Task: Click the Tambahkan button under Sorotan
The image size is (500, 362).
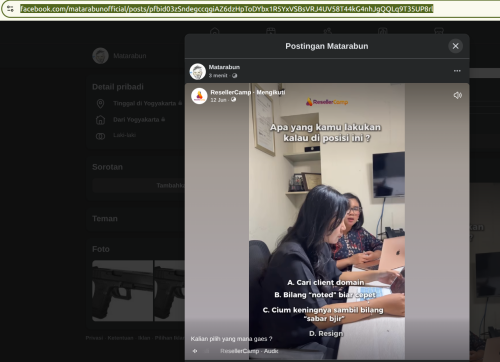Action: [x=138, y=185]
